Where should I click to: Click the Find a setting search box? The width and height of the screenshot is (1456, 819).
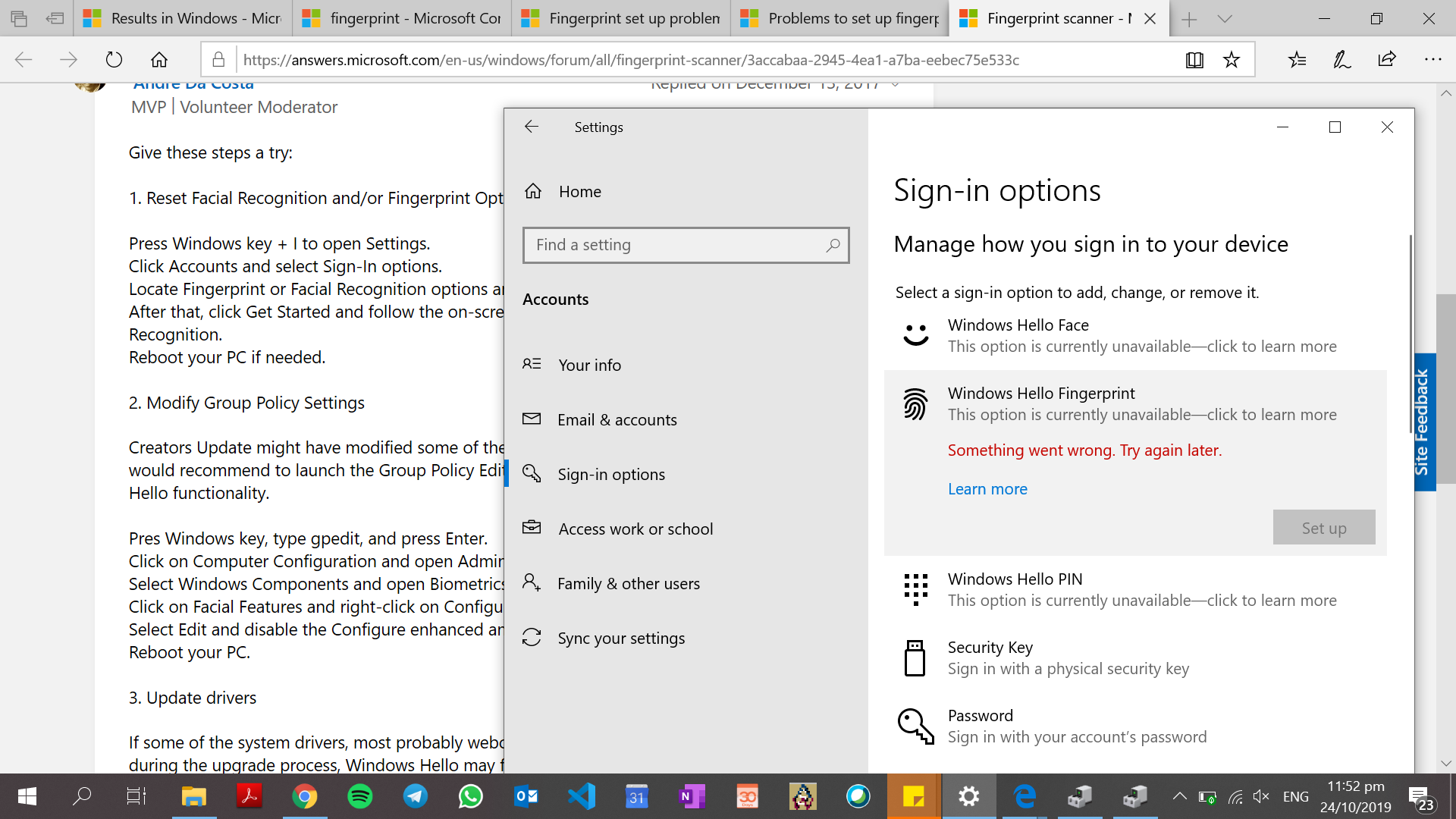click(686, 245)
